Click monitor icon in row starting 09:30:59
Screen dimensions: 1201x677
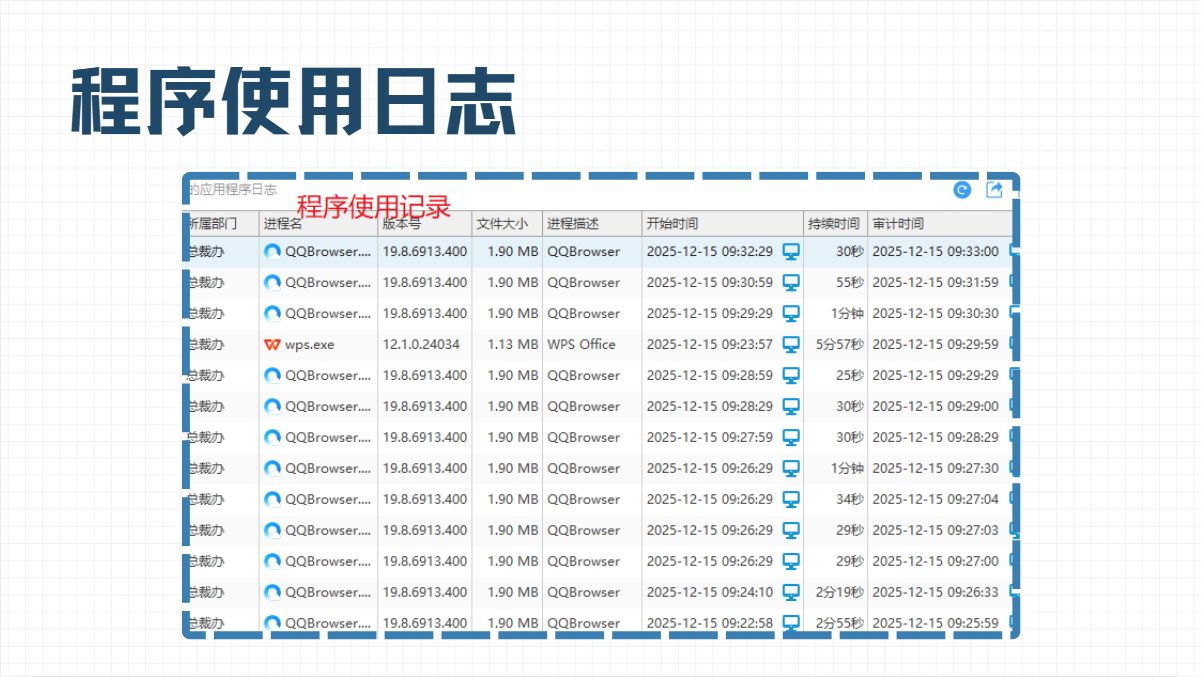[x=791, y=282]
